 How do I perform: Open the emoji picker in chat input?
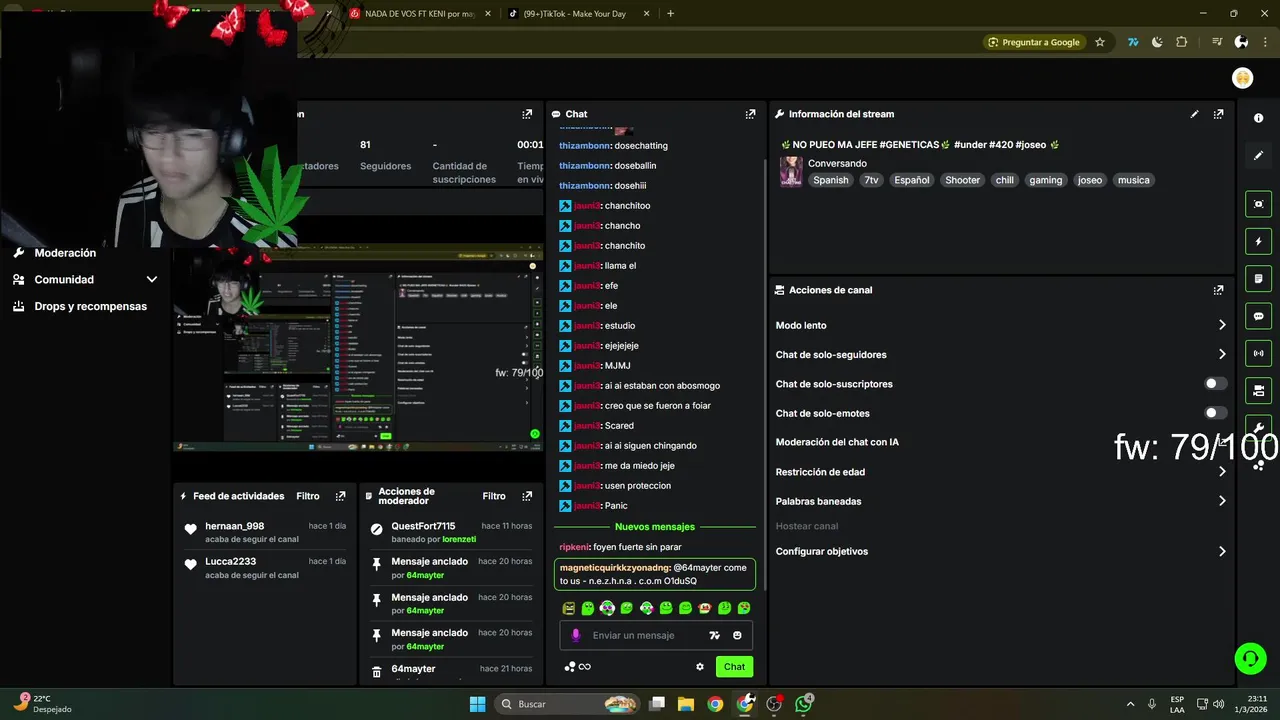737,635
